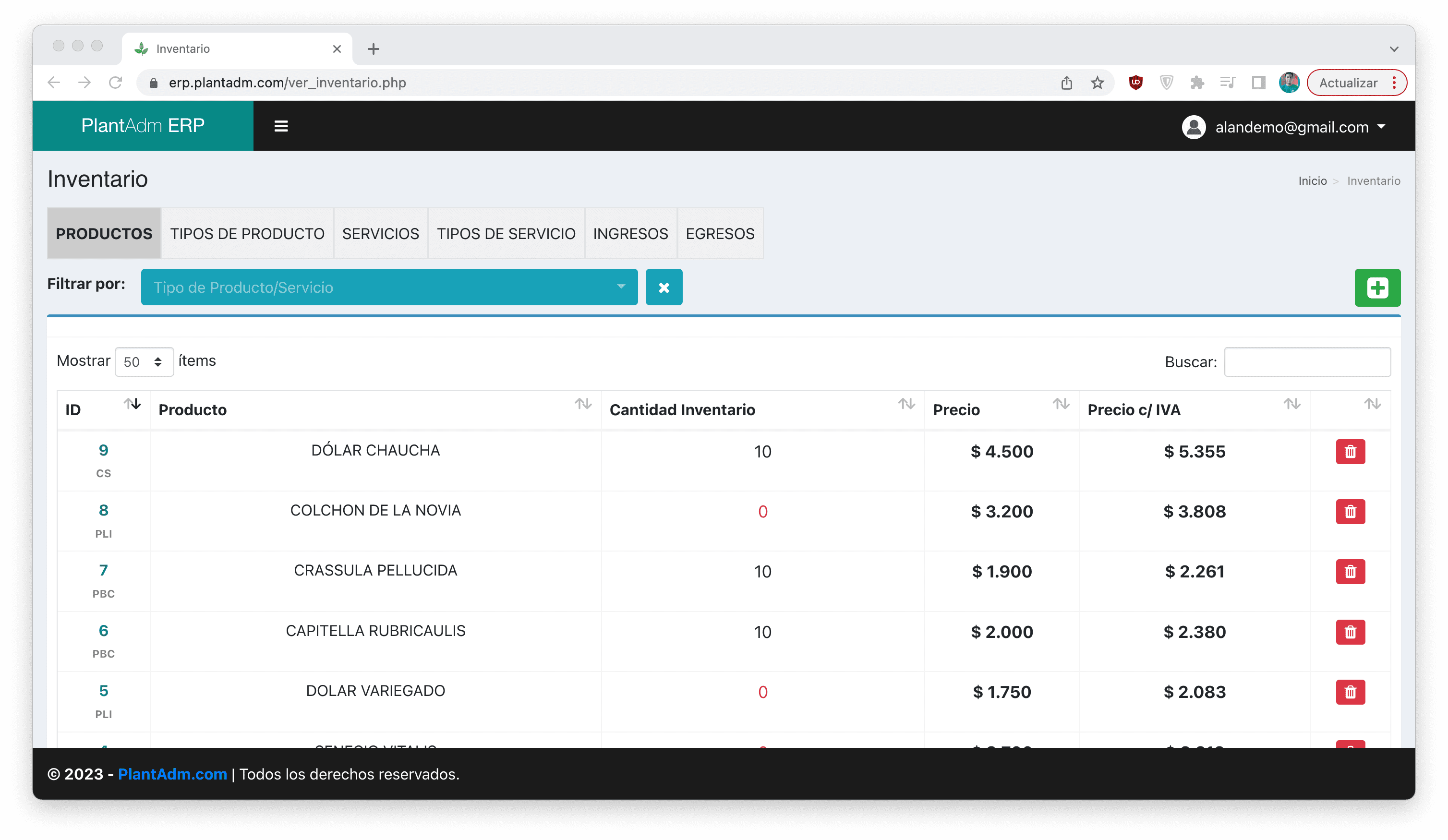The width and height of the screenshot is (1448, 840).
Task: Bookmark page with the star icon
Action: [x=1097, y=83]
